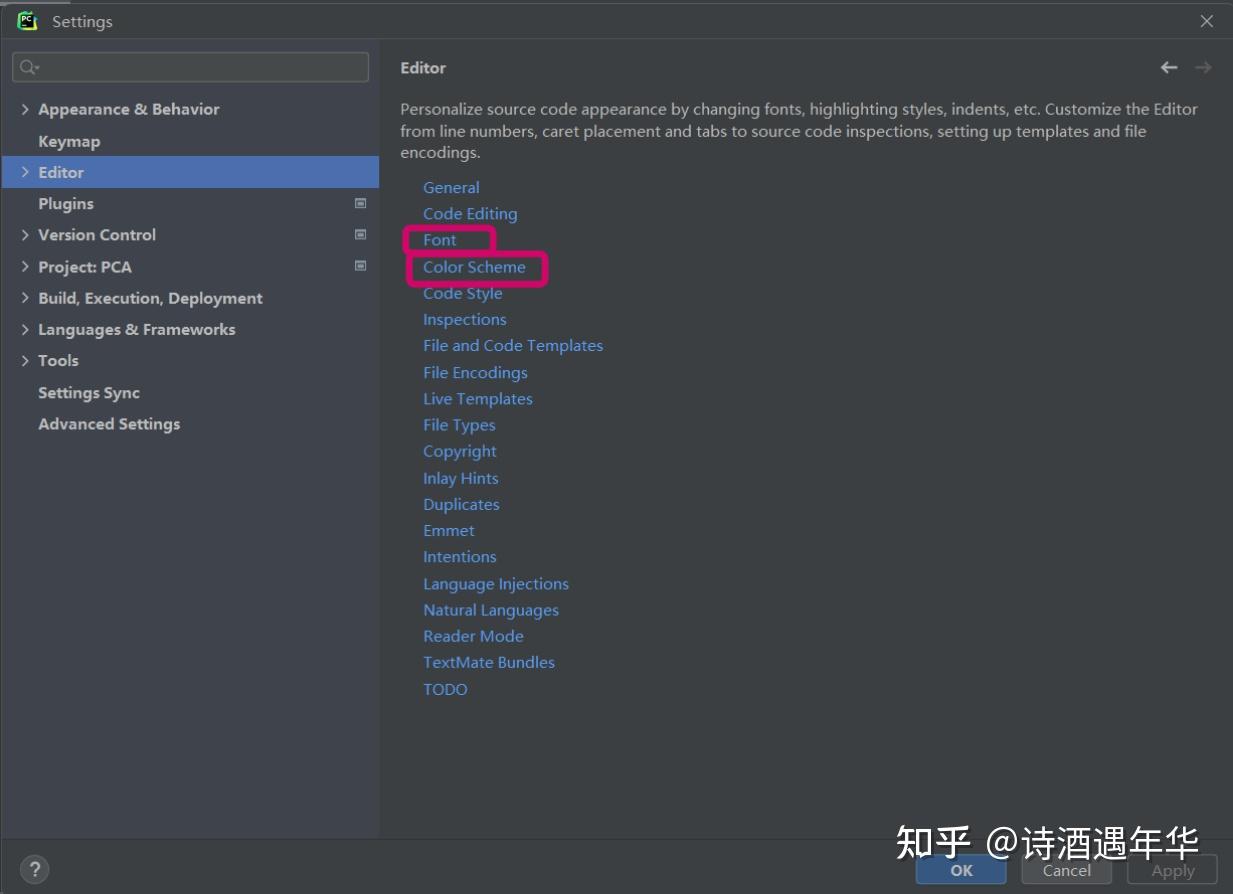Select Editor in the settings tree
Image resolution: width=1233 pixels, height=894 pixels.
(190, 172)
